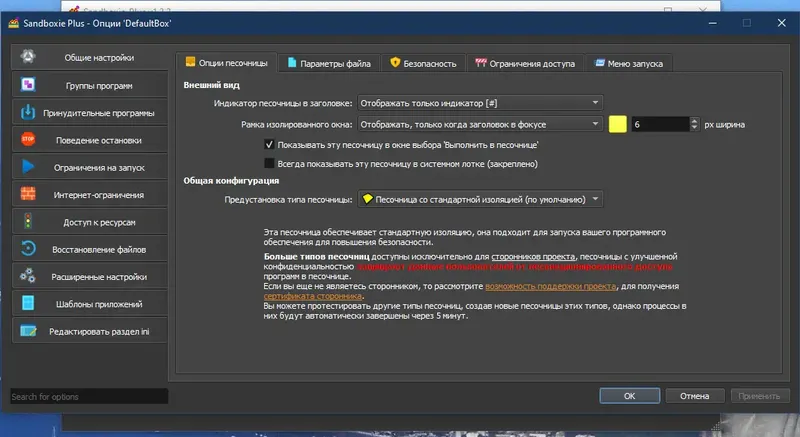Switch to the Меню запуска tab
800x437 pixels.
[x=629, y=63]
